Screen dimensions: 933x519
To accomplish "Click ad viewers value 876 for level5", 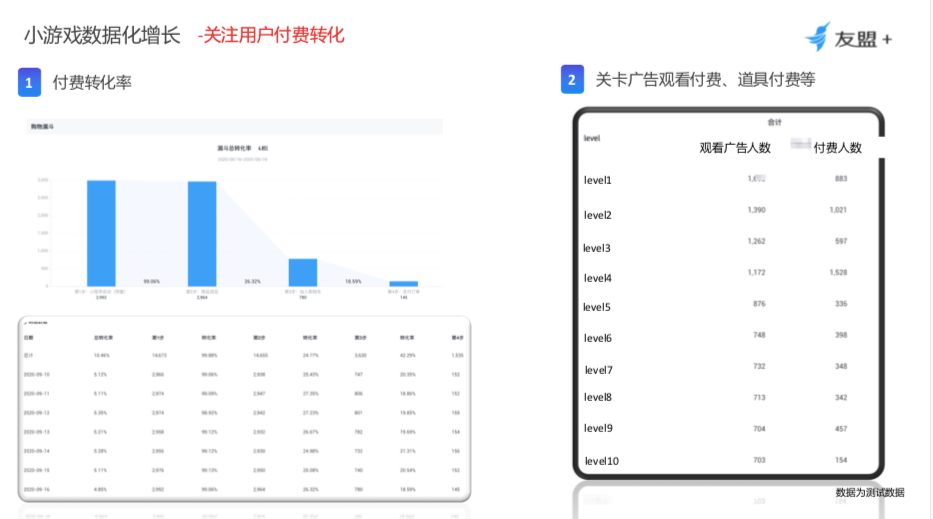I will (x=759, y=304).
